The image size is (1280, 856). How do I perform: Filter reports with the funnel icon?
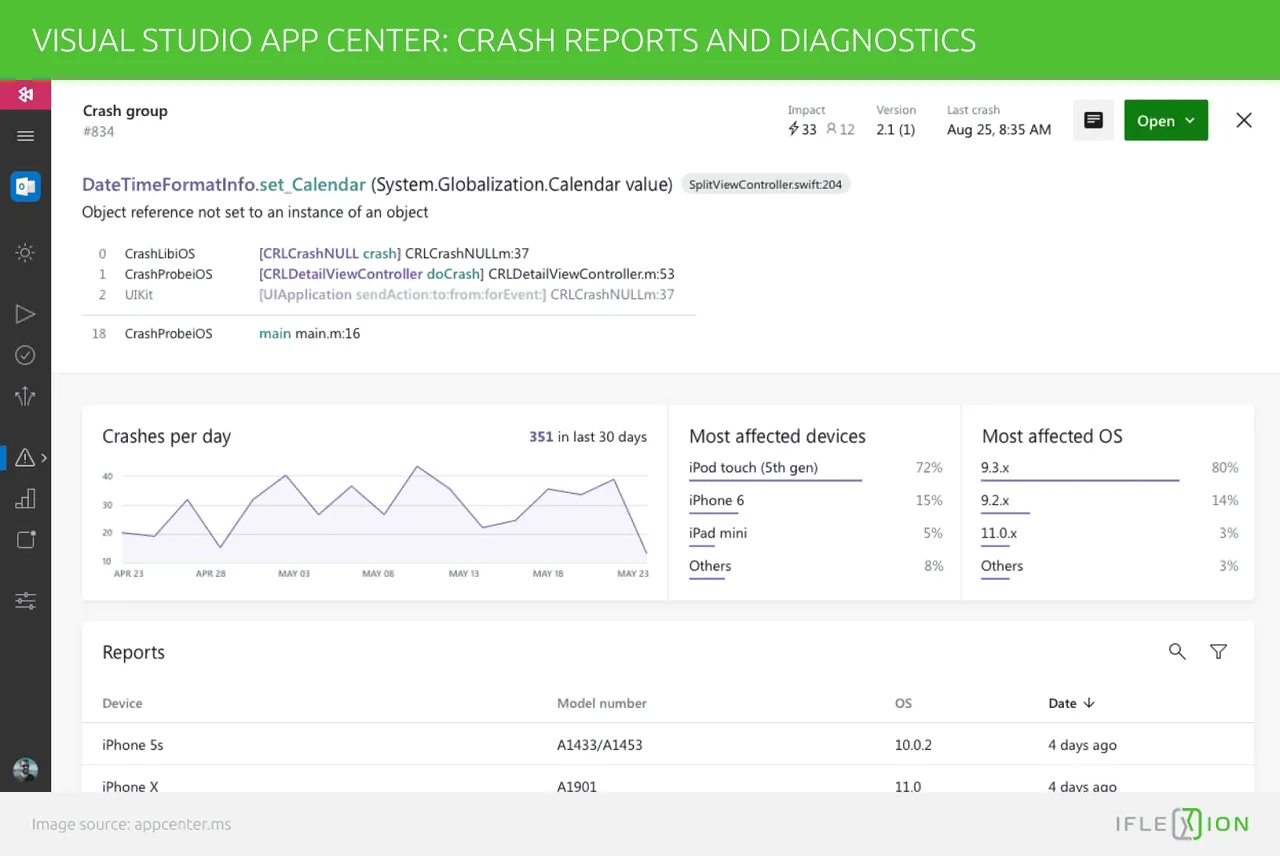pos(1218,651)
